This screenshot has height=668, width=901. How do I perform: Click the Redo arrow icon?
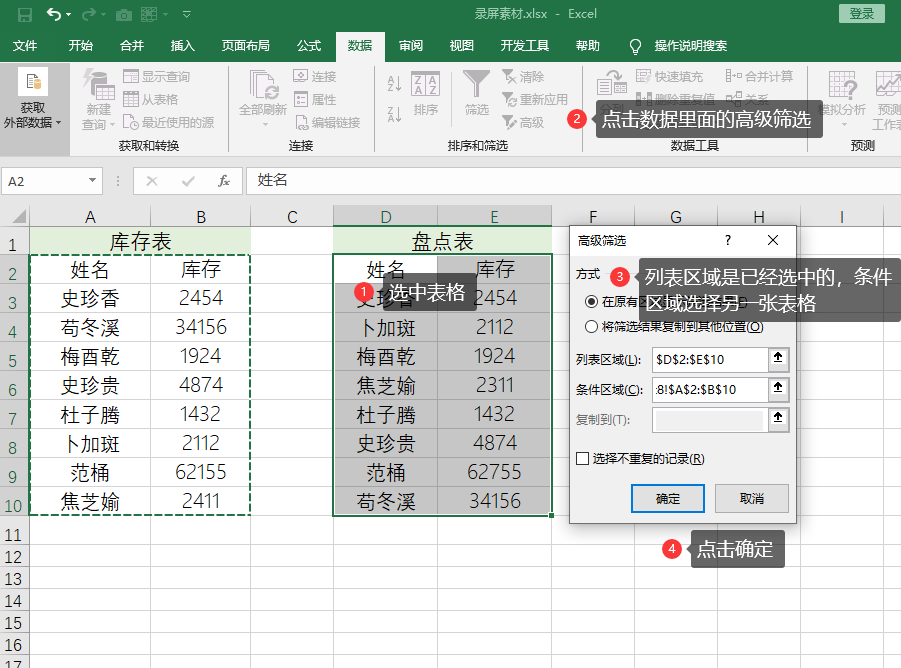pos(88,14)
